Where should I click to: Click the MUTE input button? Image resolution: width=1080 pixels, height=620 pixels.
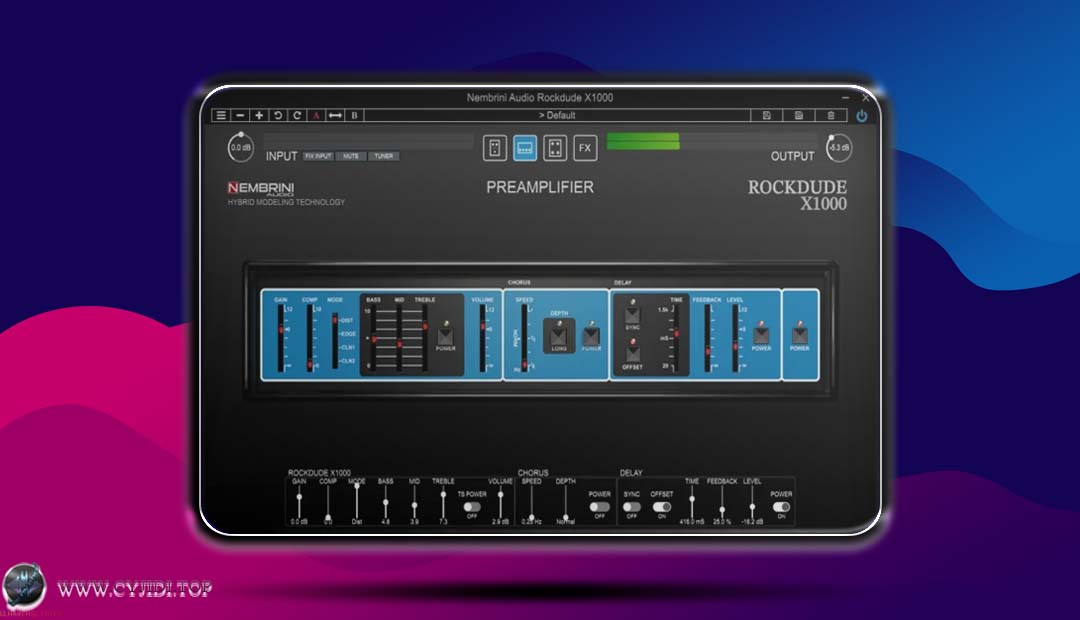tap(351, 156)
